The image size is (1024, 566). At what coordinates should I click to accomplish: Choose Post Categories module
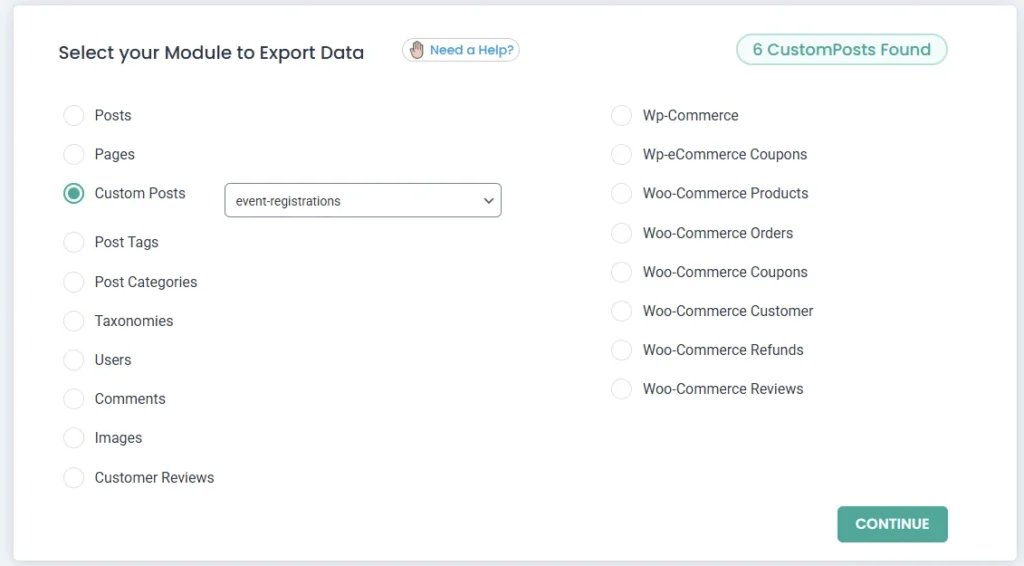click(x=74, y=283)
